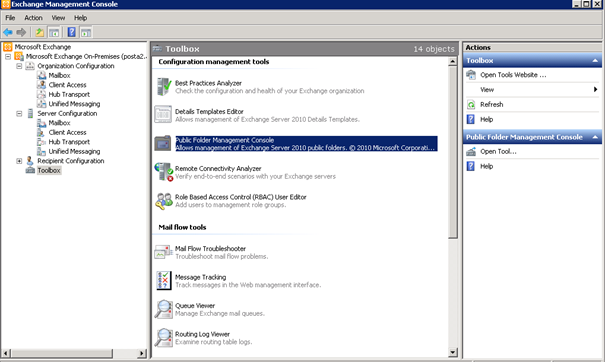Screen dimensions: 605x362
Task: Select the Best Practices Analyzer icon
Action: pyautogui.click(x=164, y=86)
